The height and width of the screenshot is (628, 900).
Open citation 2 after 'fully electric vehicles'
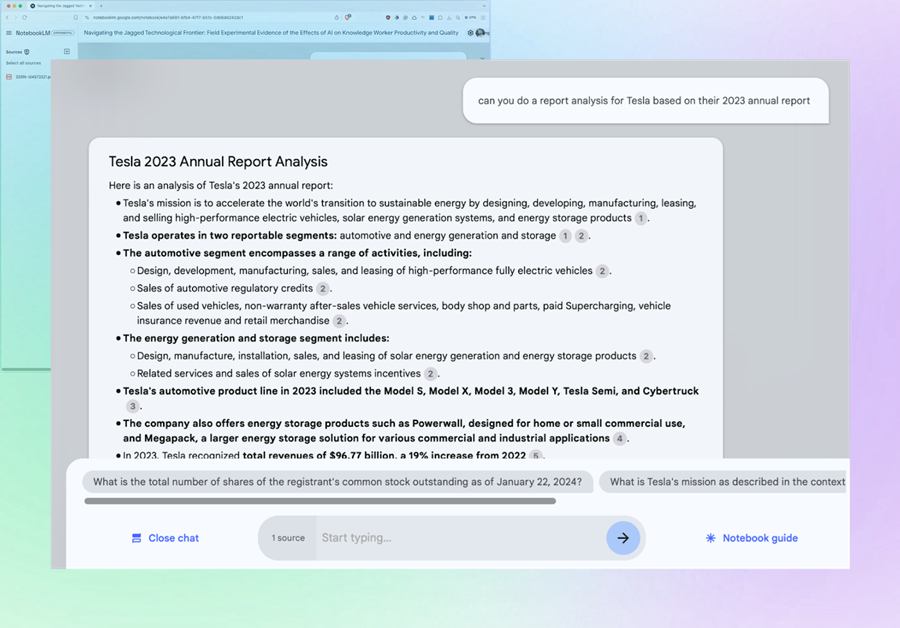click(602, 271)
